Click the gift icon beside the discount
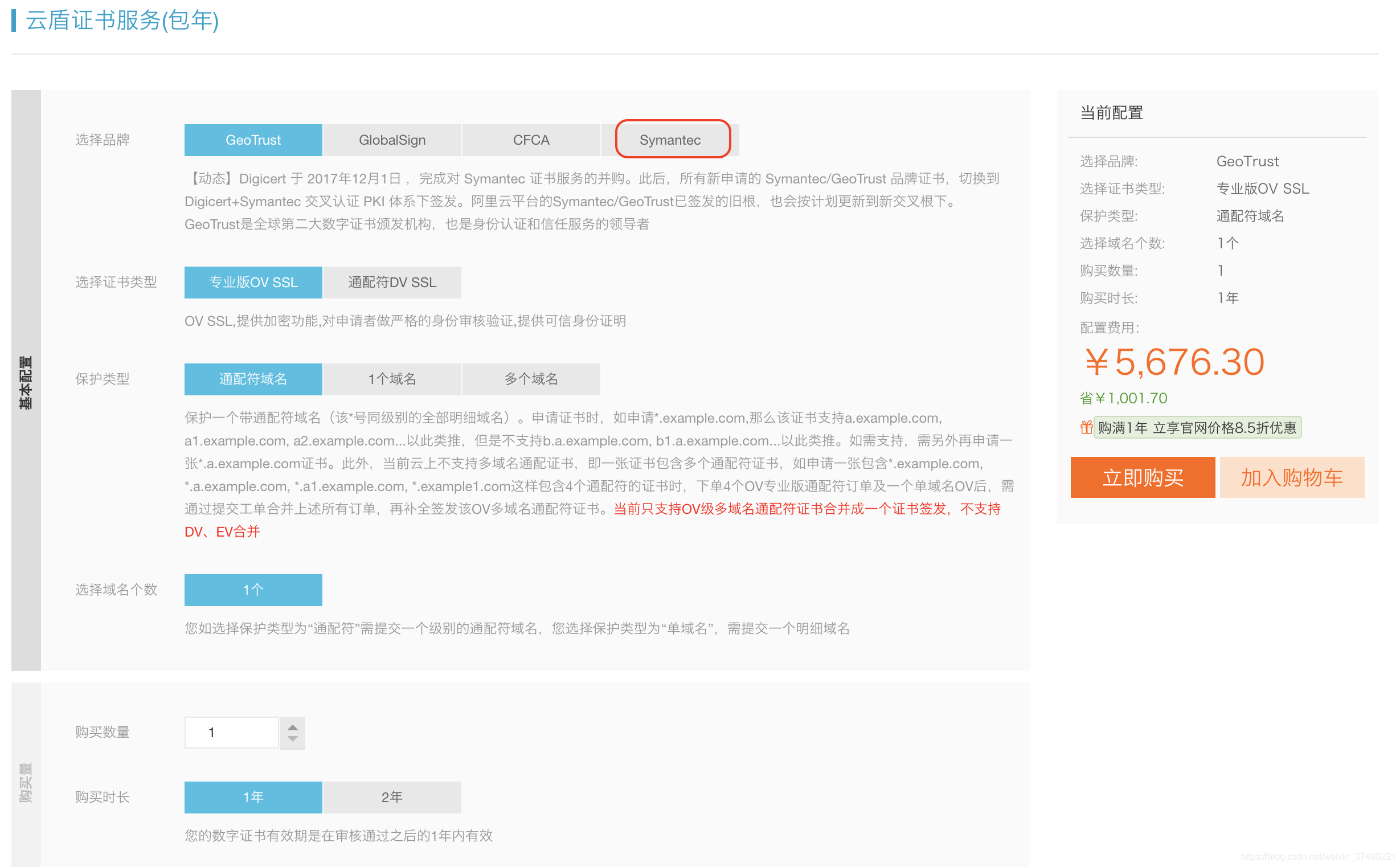 (x=1086, y=428)
